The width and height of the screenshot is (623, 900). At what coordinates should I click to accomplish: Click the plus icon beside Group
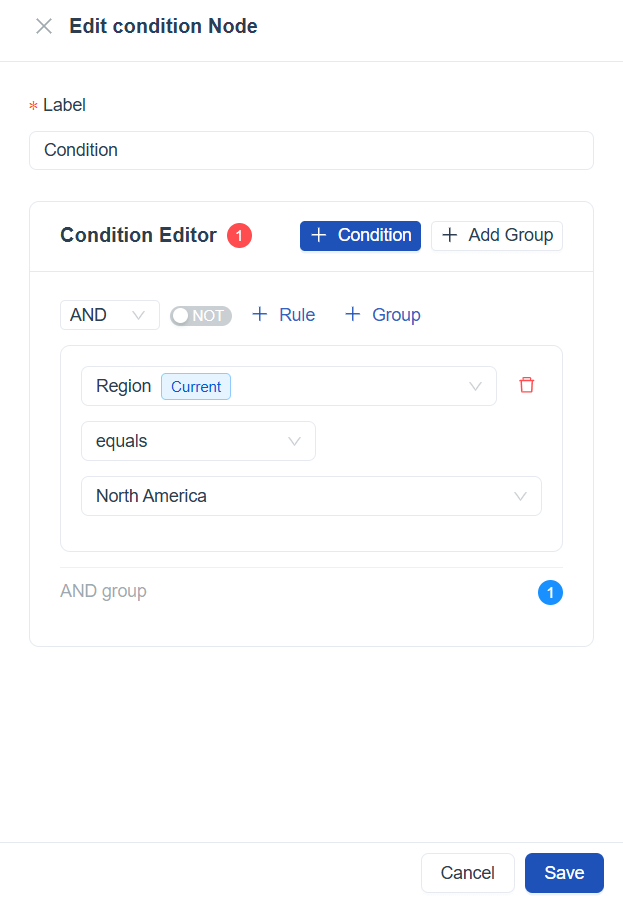click(x=352, y=315)
